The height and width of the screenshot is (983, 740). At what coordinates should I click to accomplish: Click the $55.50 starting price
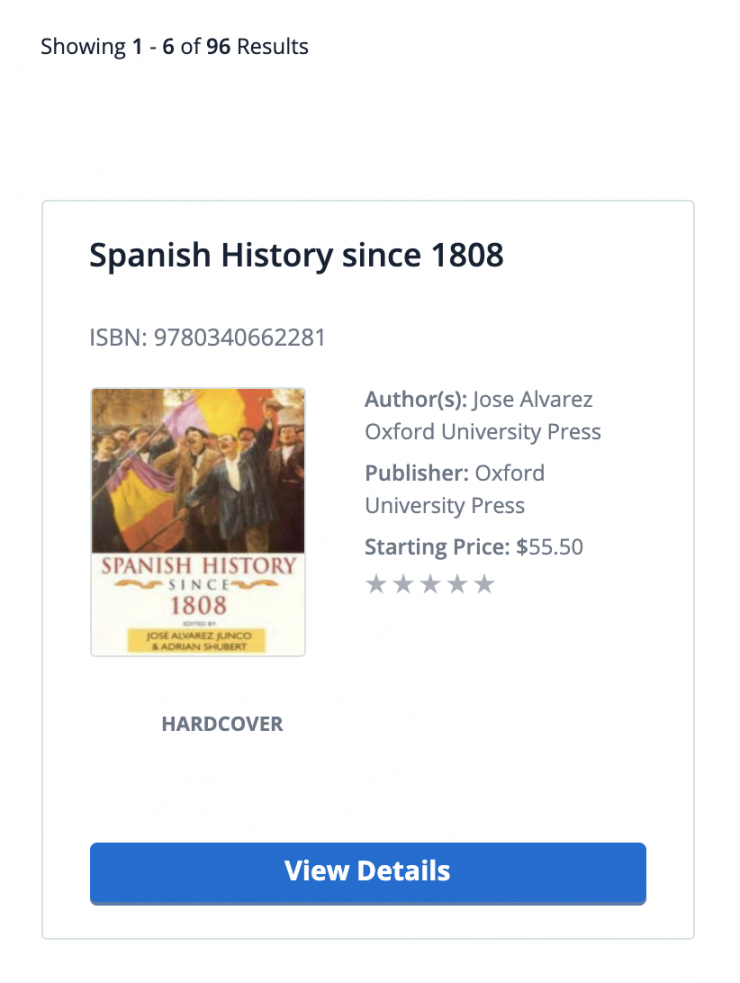549,547
